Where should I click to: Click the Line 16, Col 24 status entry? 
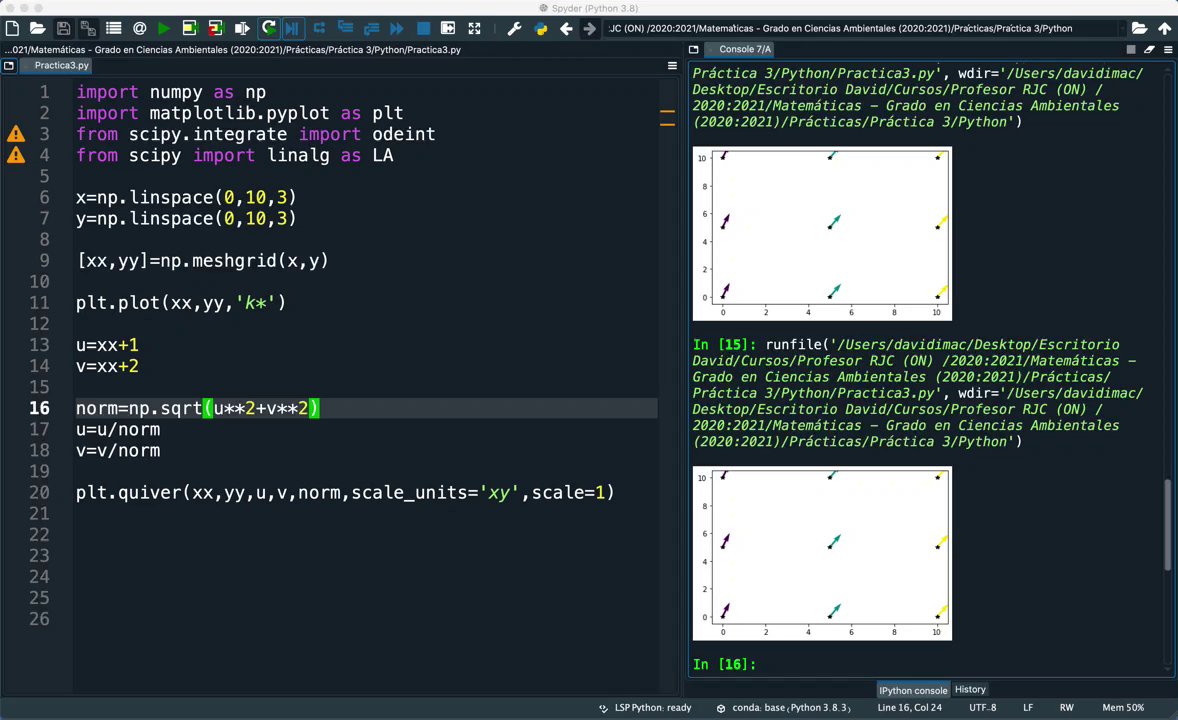pyautogui.click(x=909, y=708)
